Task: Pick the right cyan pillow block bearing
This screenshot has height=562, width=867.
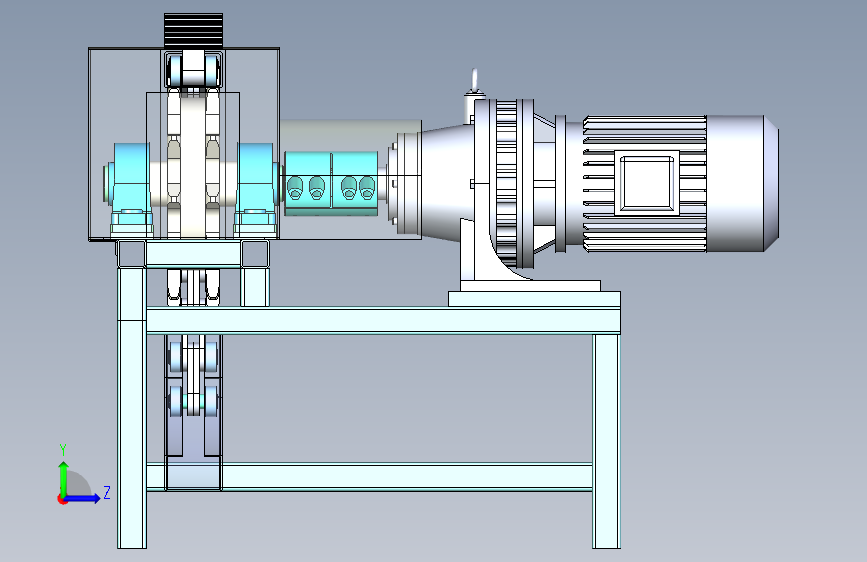Action: point(255,191)
